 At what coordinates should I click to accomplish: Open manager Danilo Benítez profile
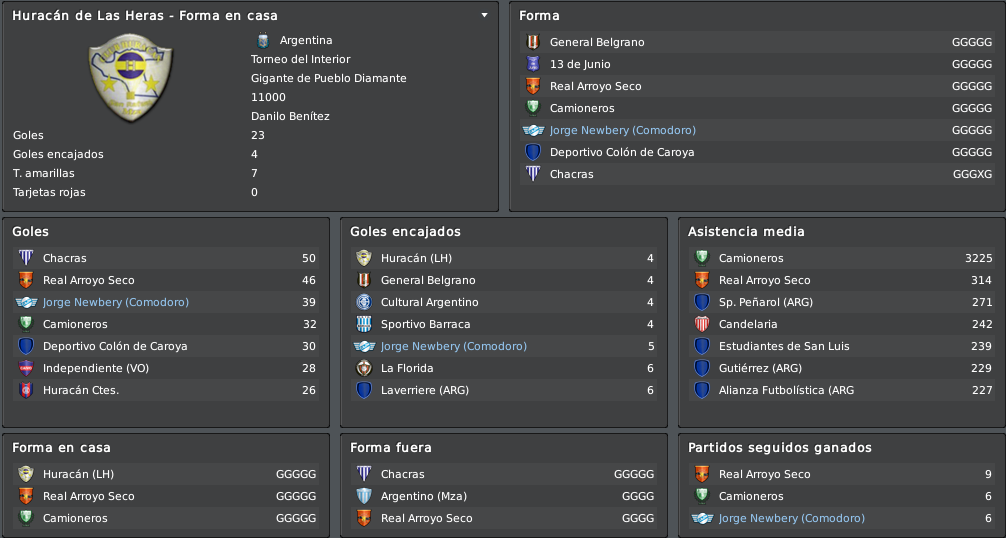(290, 116)
